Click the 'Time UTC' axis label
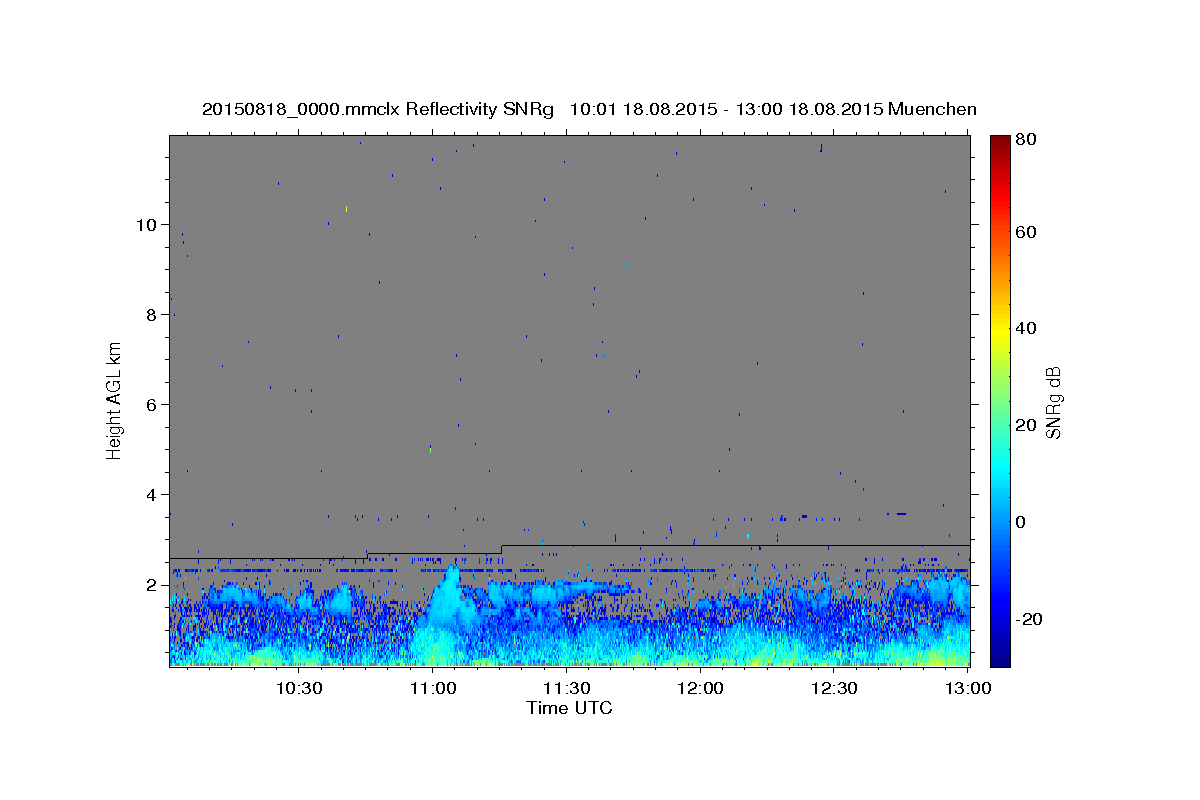This screenshot has width=1200, height=800. coord(569,708)
